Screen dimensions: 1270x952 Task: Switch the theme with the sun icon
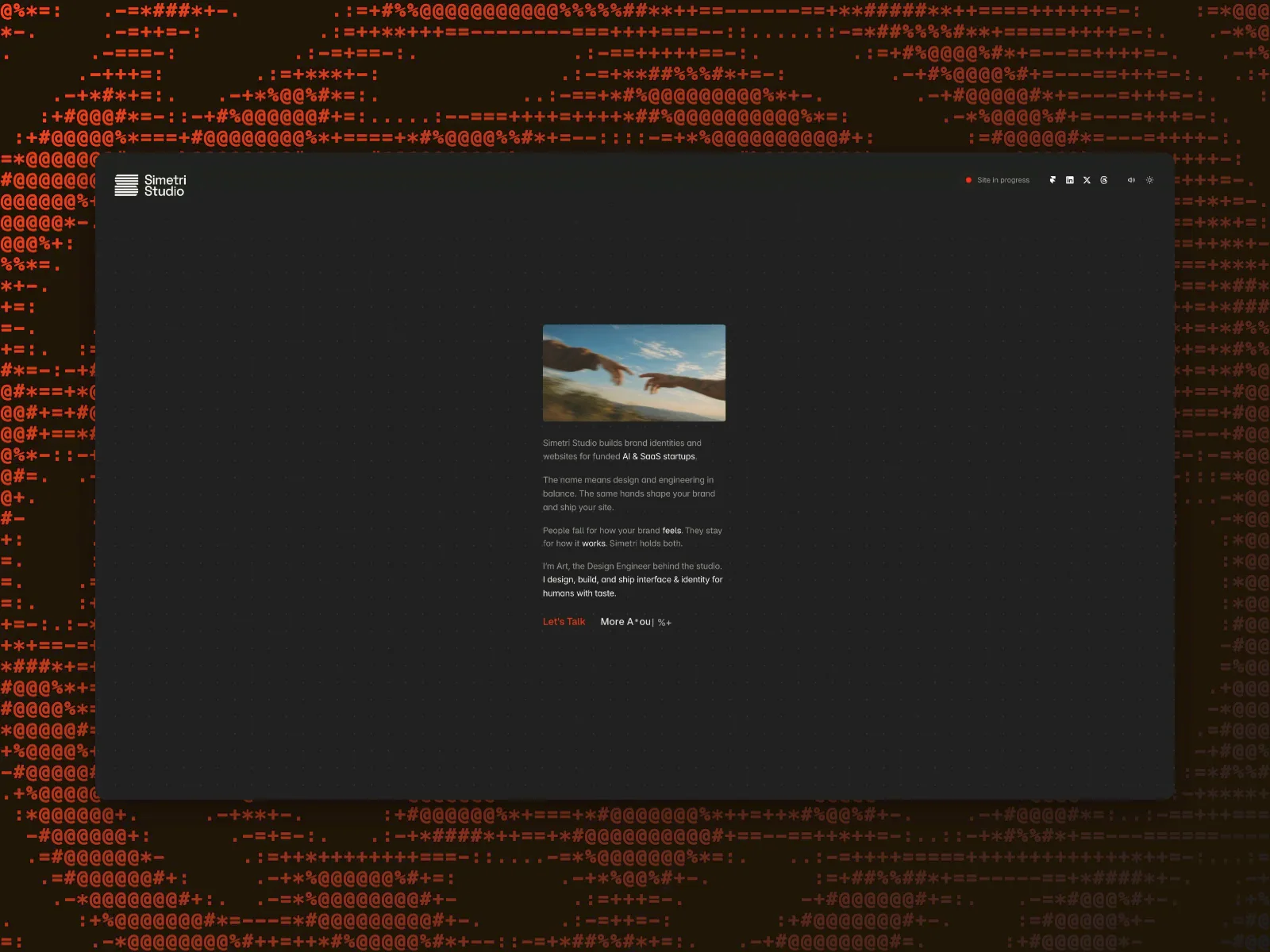pyautogui.click(x=1149, y=180)
